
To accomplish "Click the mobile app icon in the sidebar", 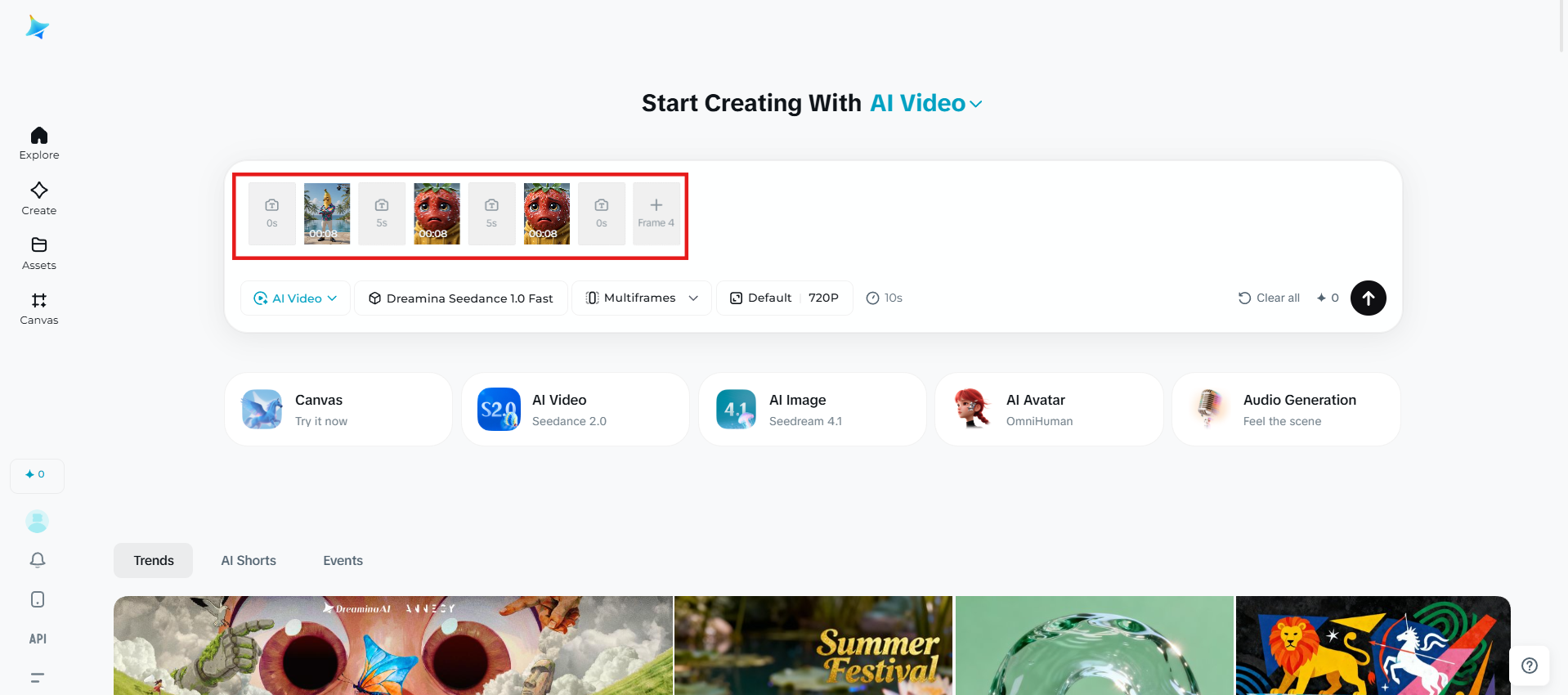I will [x=38, y=599].
